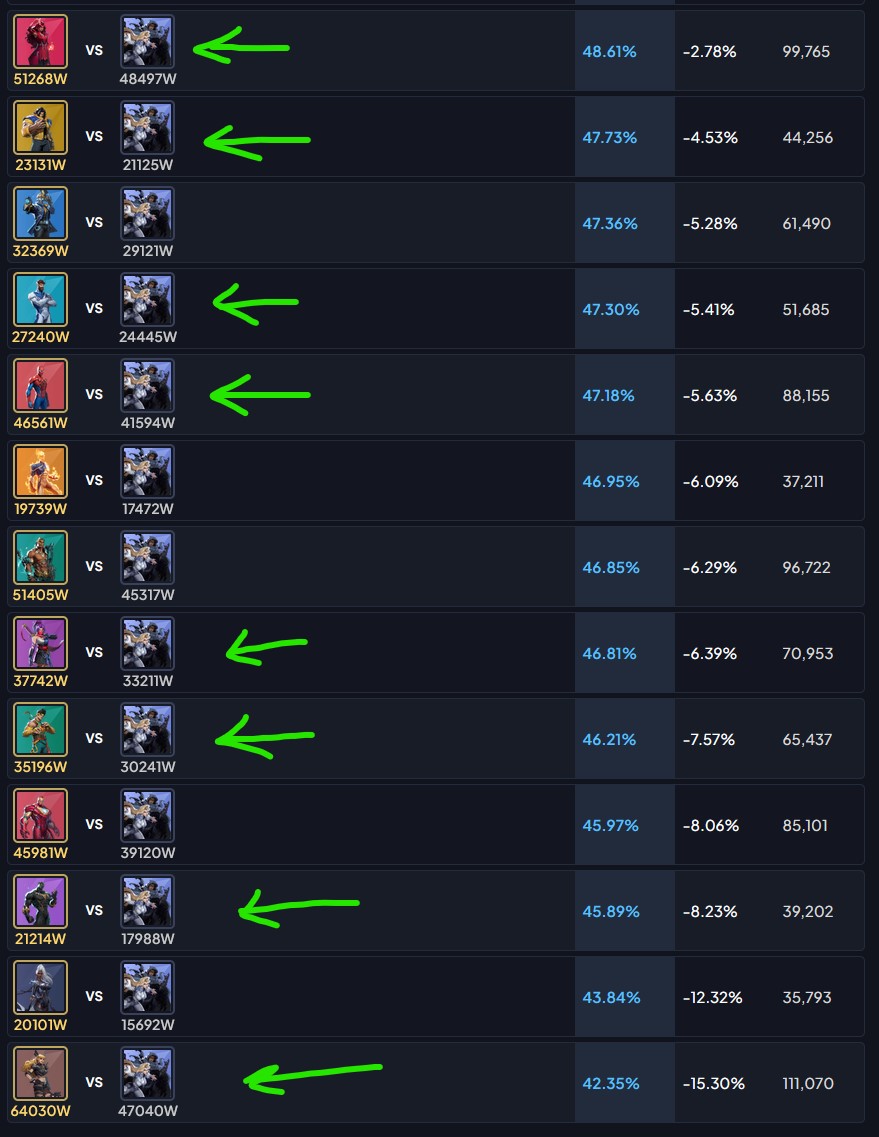The width and height of the screenshot is (879, 1137).
Task: Click Cloak & Dagger portrait labeled 48497W
Action: tap(147, 42)
